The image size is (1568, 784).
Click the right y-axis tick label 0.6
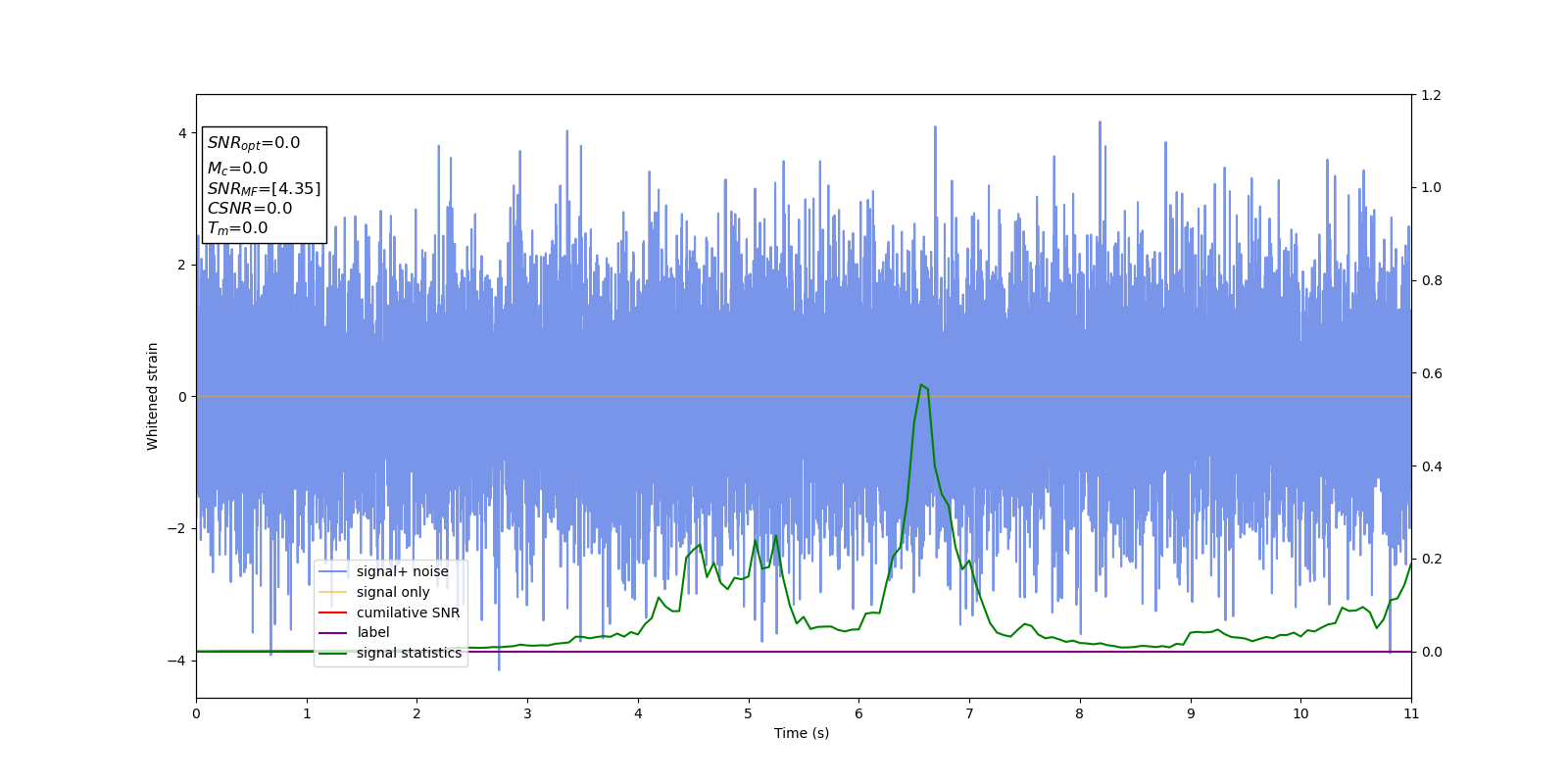pyautogui.click(x=1431, y=373)
